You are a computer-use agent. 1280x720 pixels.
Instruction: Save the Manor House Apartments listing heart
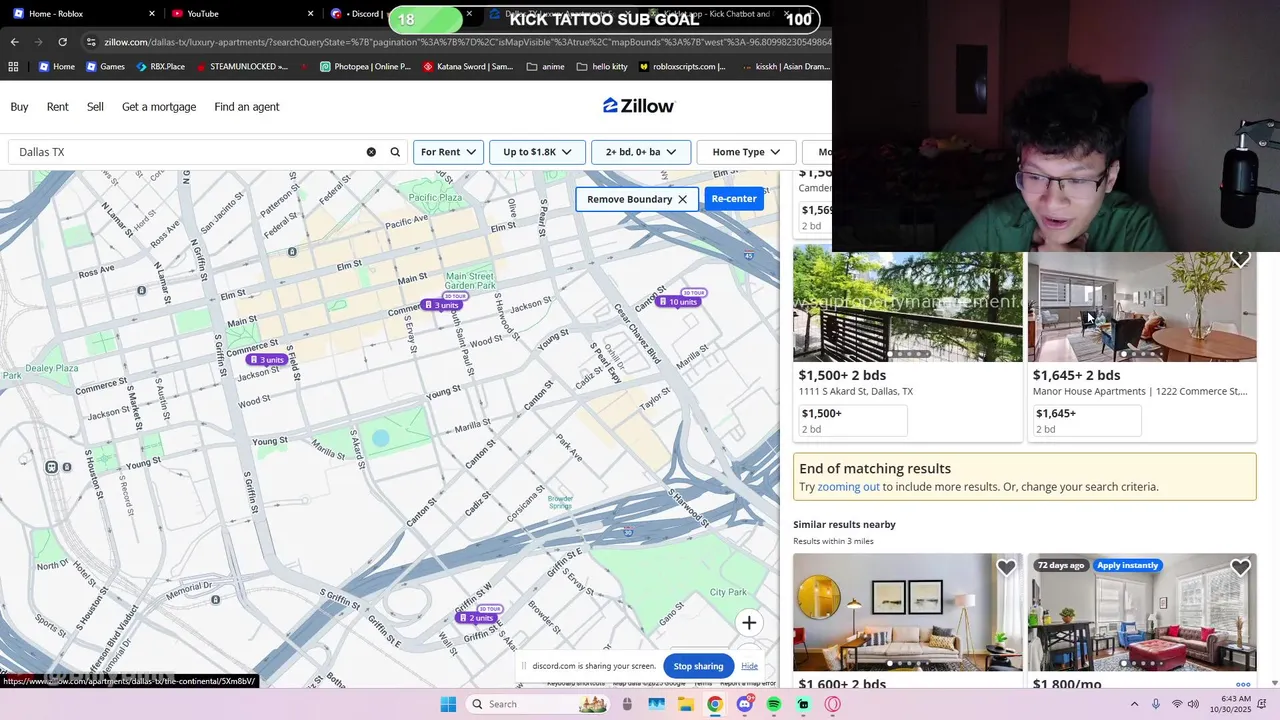(x=1240, y=259)
